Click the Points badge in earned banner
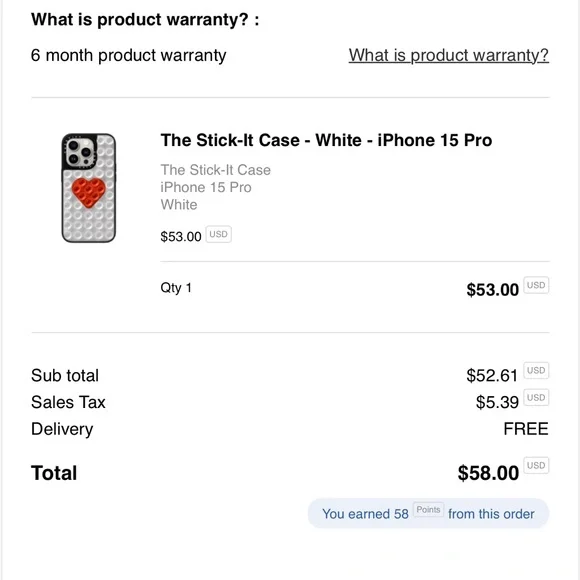580x580 pixels. [428, 509]
